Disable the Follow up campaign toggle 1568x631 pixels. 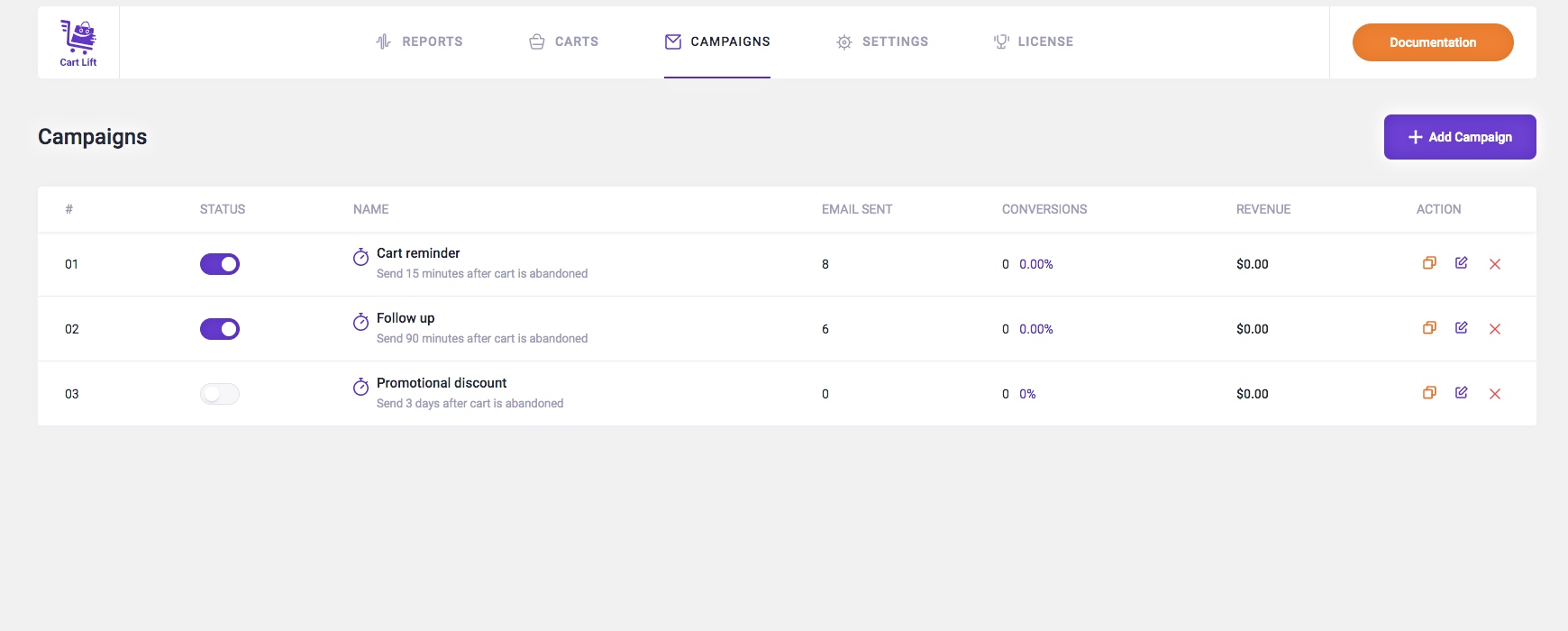220,329
